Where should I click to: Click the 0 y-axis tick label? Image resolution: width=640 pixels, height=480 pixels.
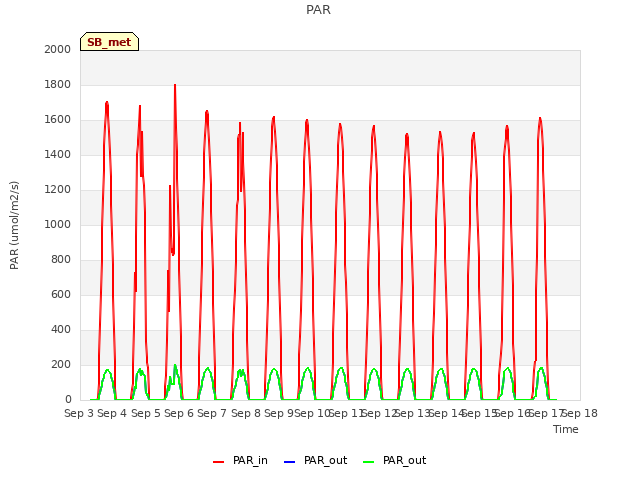68,400
